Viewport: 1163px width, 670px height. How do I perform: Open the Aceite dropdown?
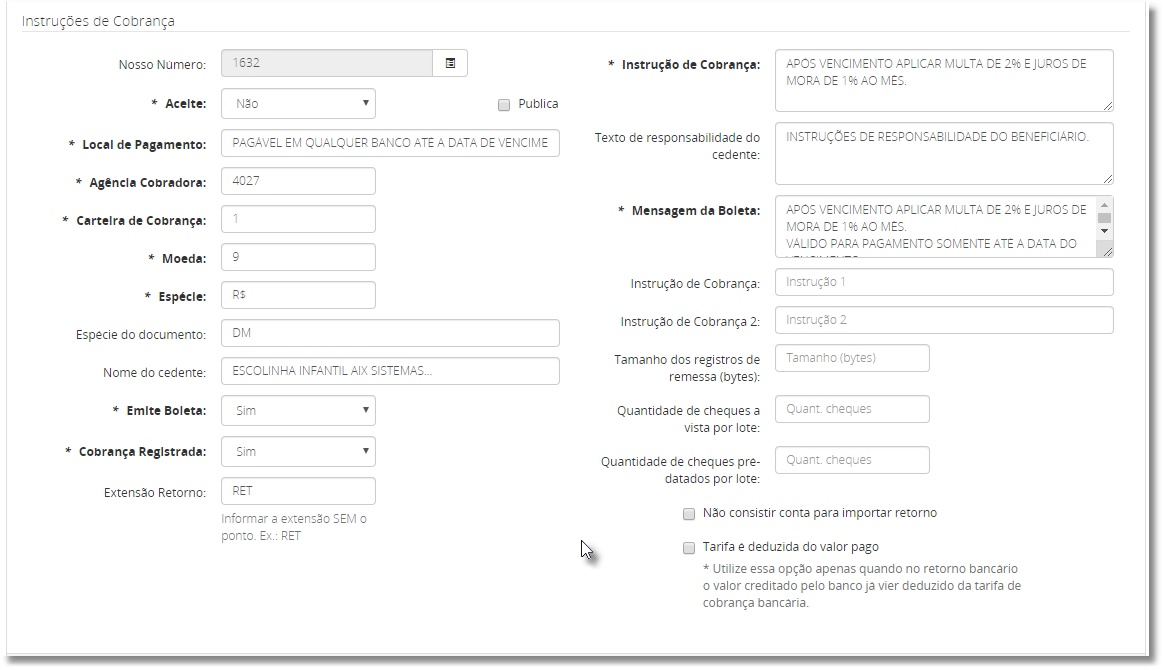coord(298,103)
